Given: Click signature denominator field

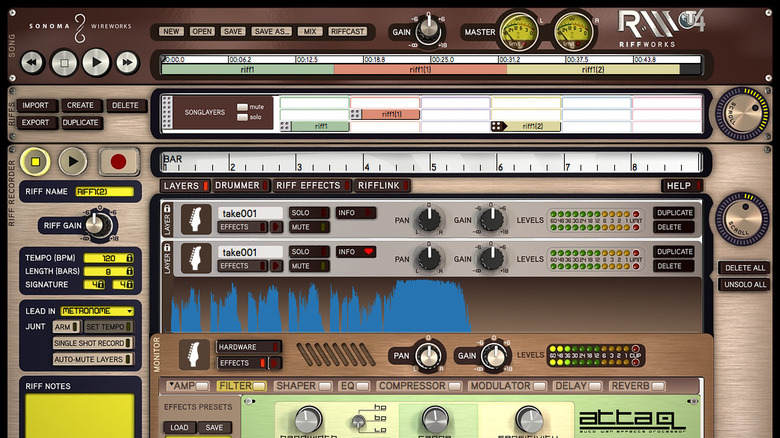Looking at the screenshot, I should [123, 285].
